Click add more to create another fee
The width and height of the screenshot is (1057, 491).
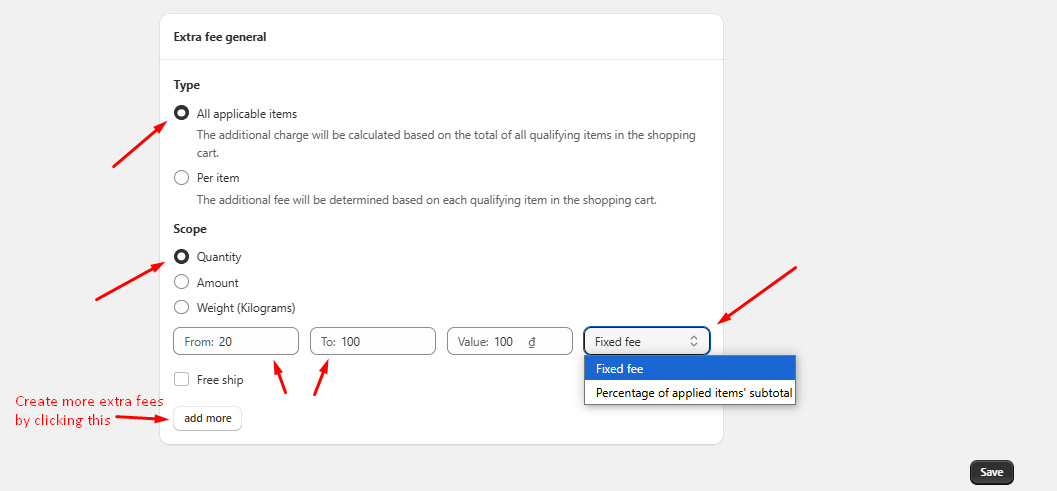tap(207, 418)
